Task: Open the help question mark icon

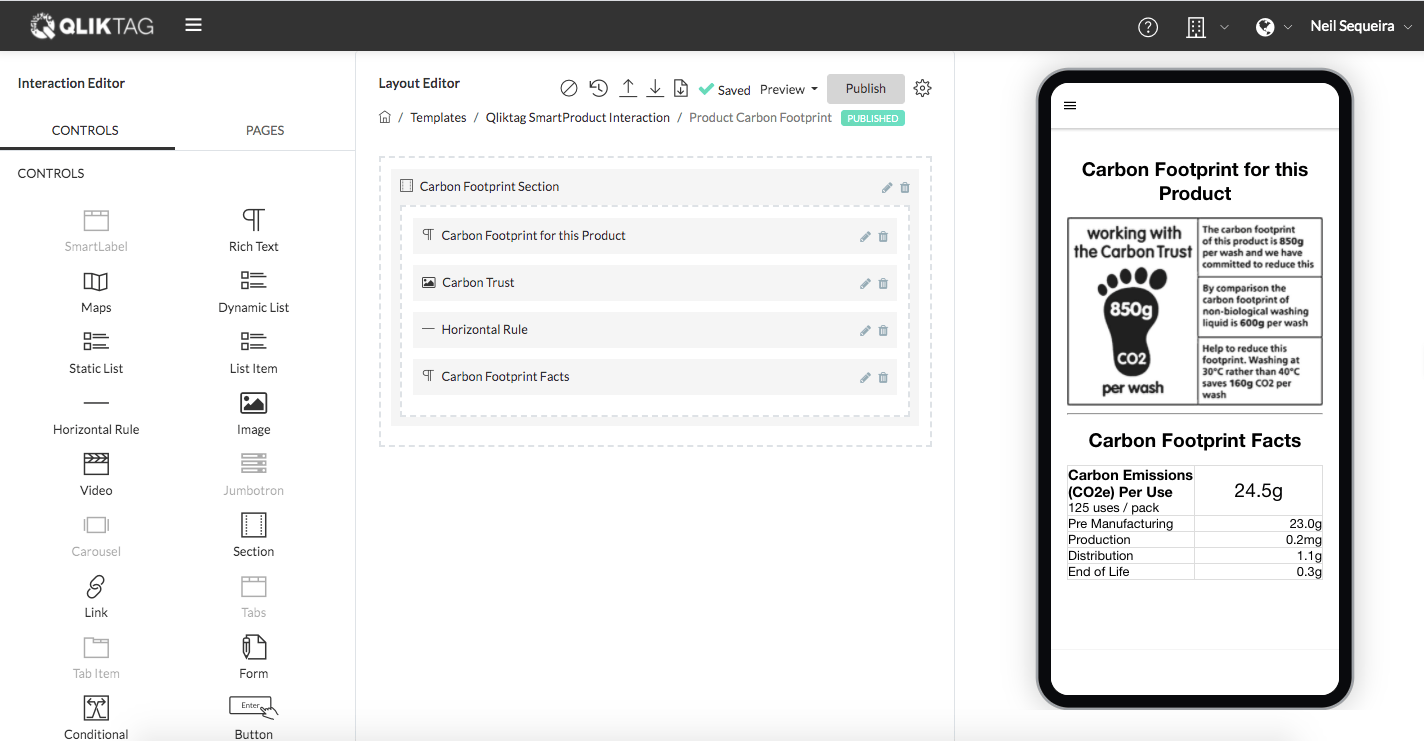Action: tap(1148, 27)
